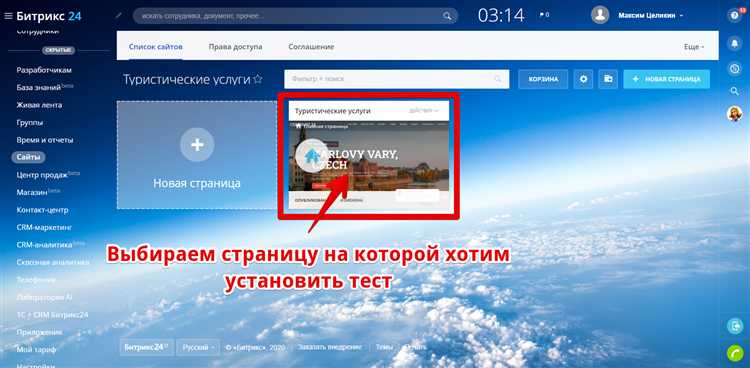Open the Туристические услуги page thumbnail

coord(369,156)
